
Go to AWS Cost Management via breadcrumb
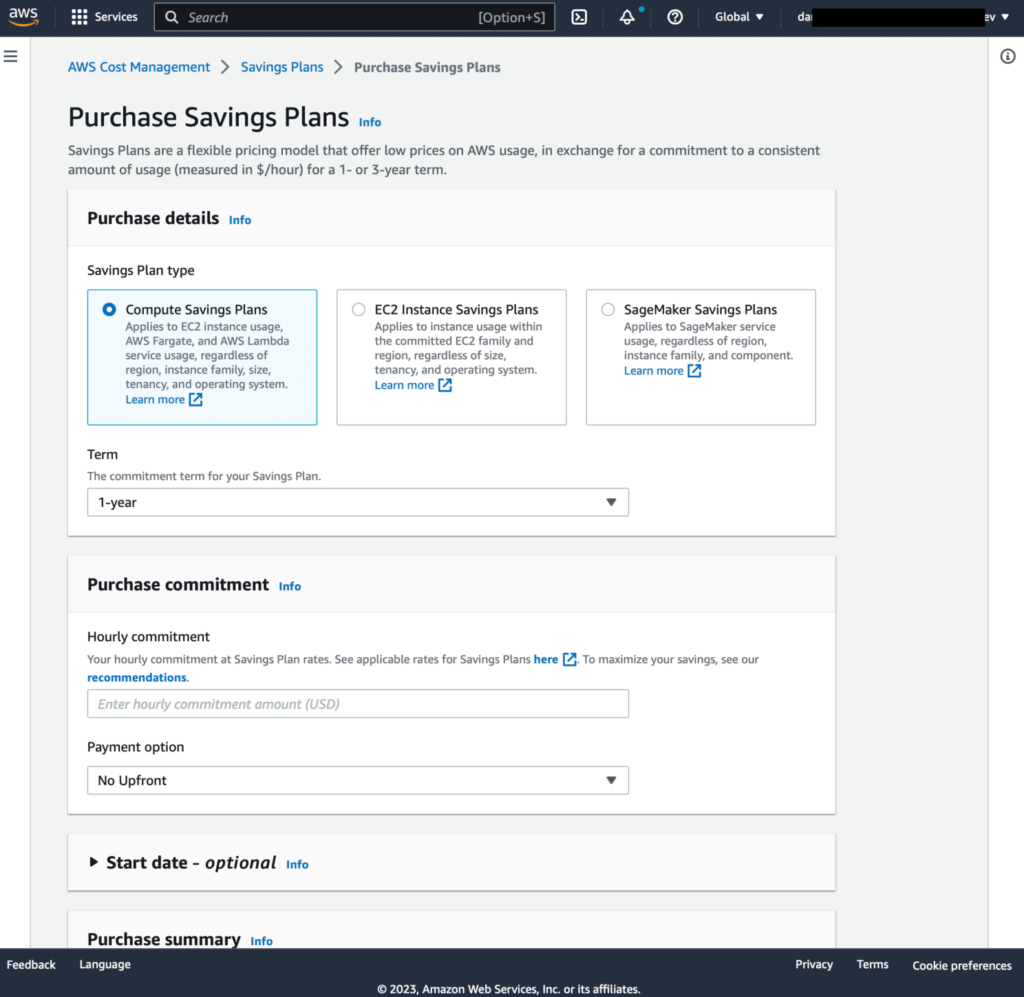point(138,67)
